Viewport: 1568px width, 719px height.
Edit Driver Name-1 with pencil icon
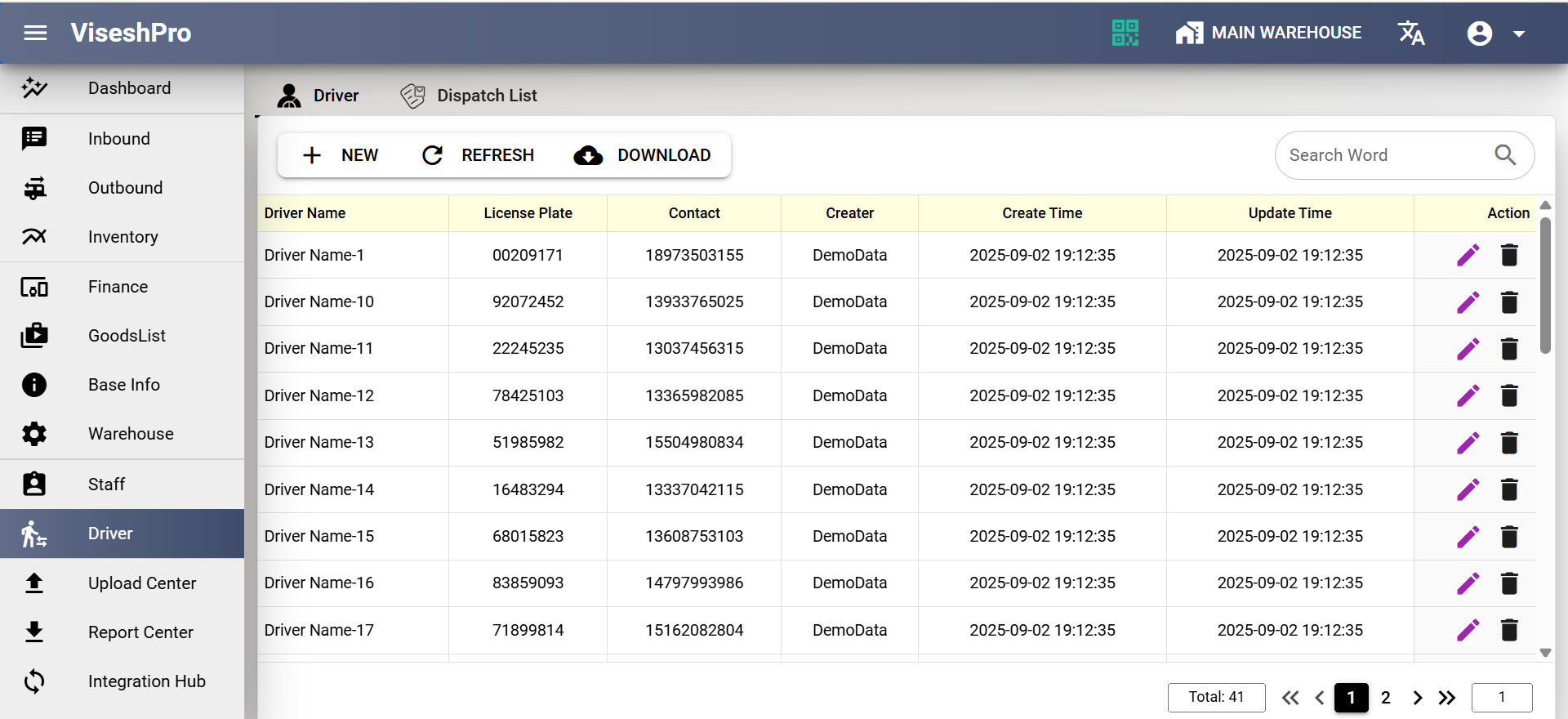point(1468,256)
